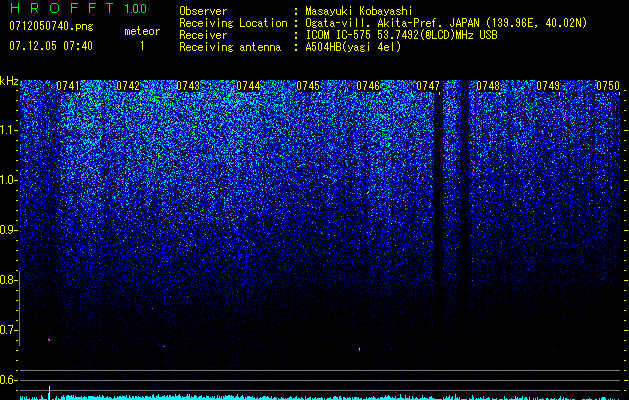Click the 0747 time marker
The width and height of the screenshot is (629, 400).
click(428, 86)
